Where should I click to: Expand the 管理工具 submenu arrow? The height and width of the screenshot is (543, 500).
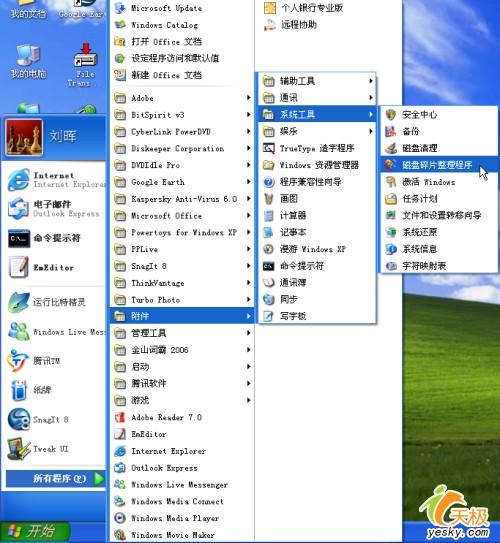coord(248,333)
